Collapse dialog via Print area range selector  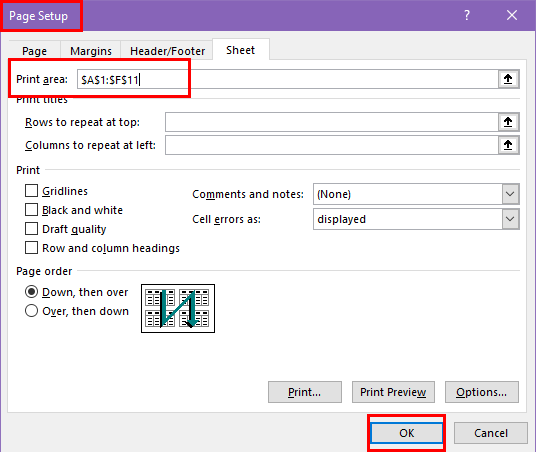(x=508, y=79)
